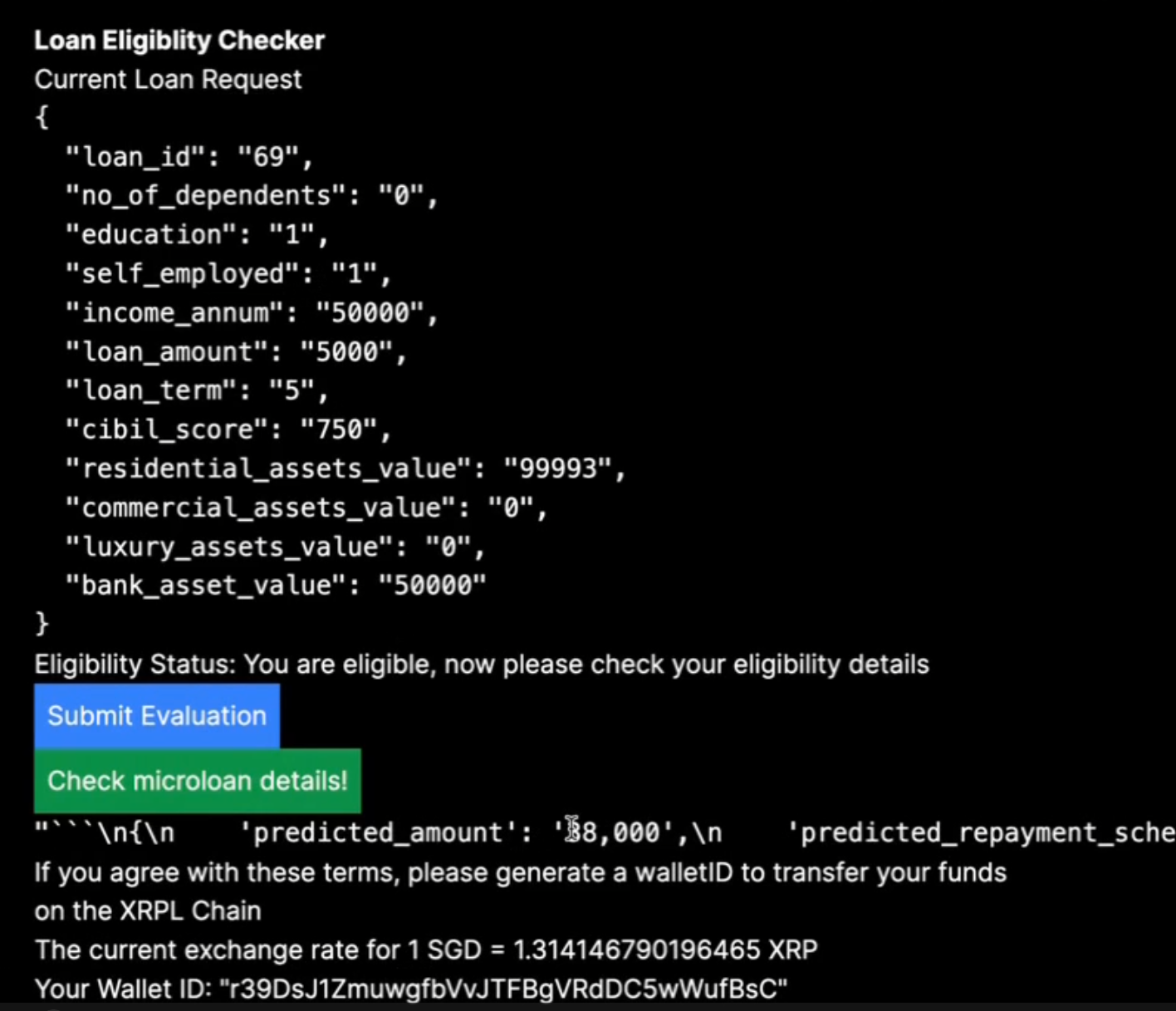This screenshot has width=1176, height=1011.
Task: Click the Your Wallet ID line
Action: tap(411, 989)
